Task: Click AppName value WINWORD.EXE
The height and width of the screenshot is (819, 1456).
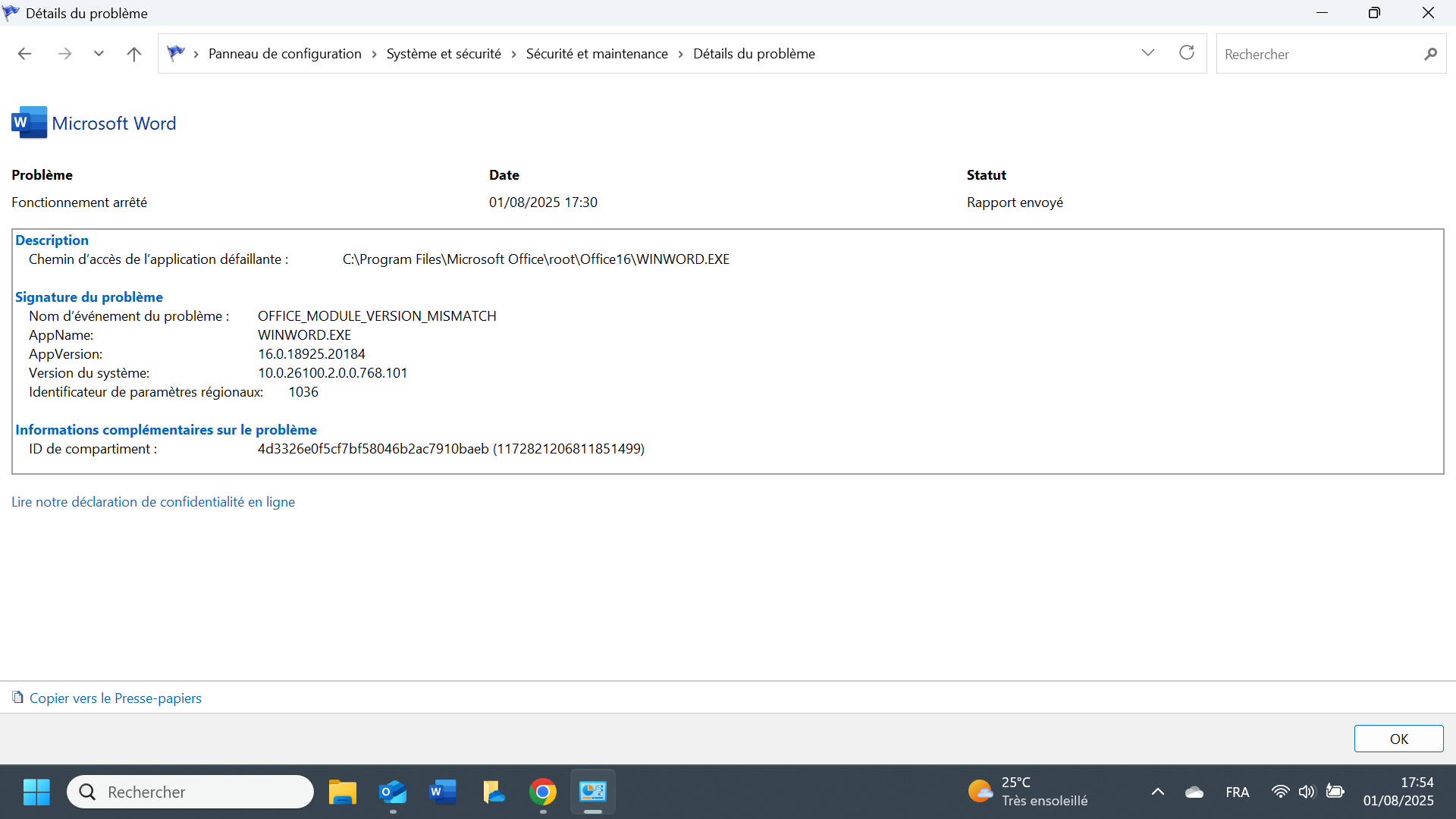Action: 304,335
